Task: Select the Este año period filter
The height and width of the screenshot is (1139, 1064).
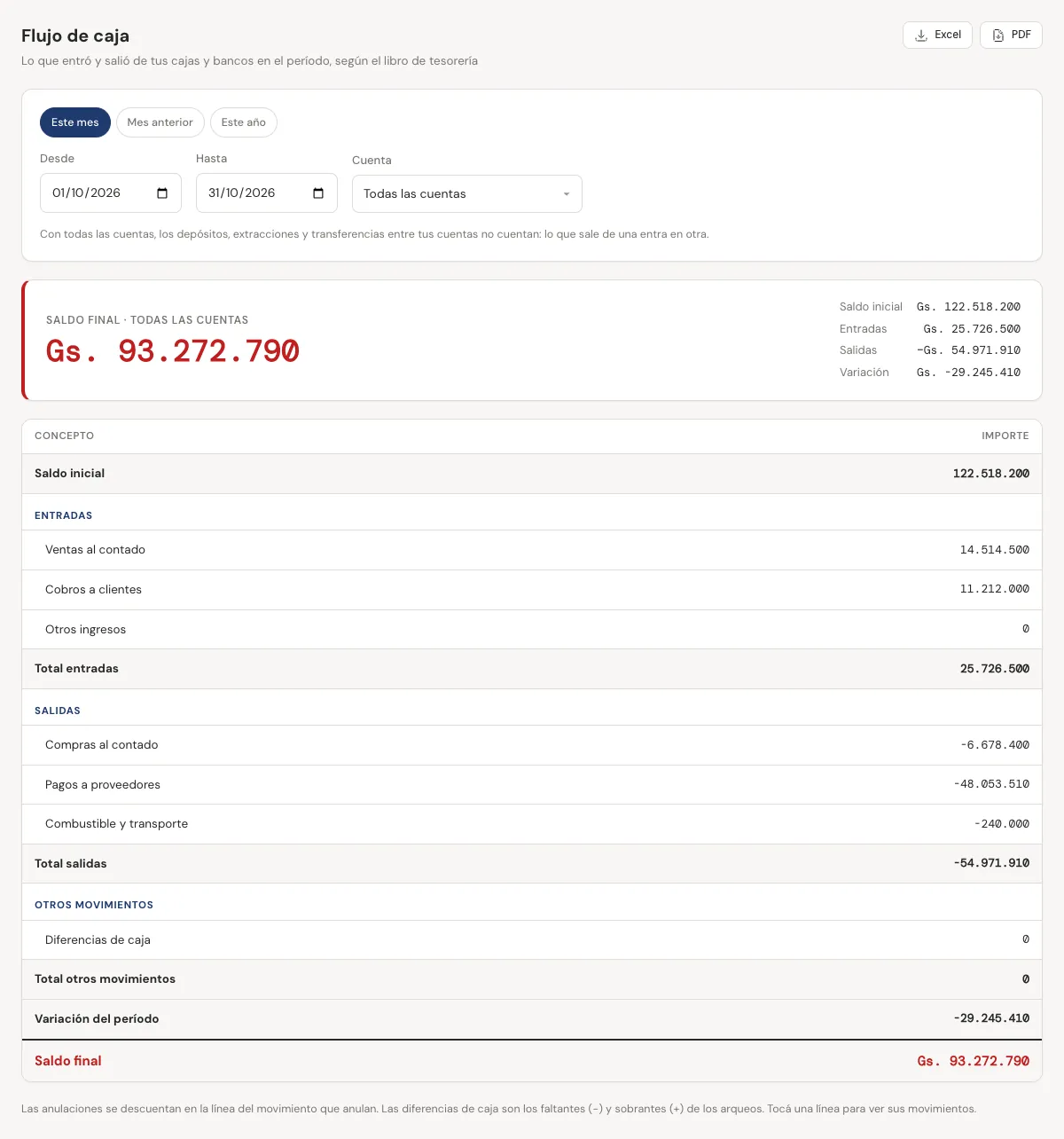Action: coord(244,122)
